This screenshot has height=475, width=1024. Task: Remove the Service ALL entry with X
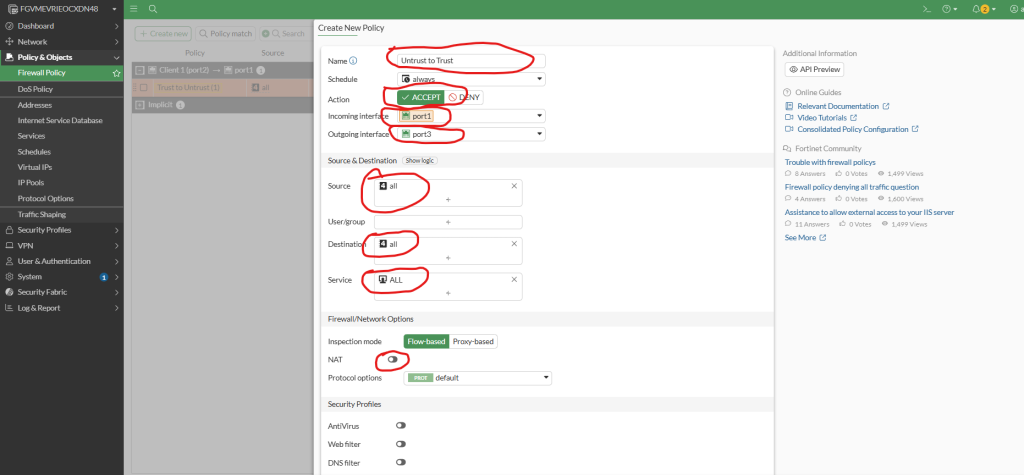pos(514,280)
